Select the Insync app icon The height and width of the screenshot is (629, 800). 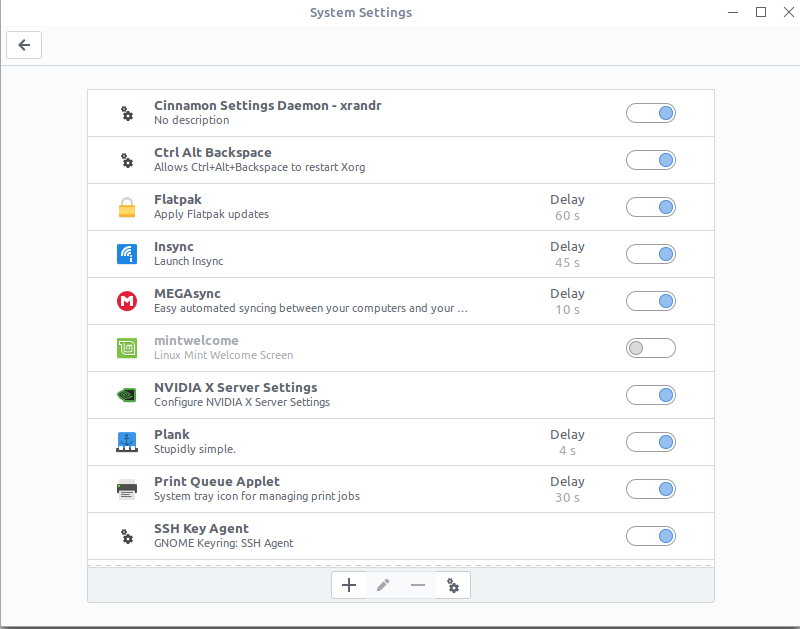pos(127,254)
